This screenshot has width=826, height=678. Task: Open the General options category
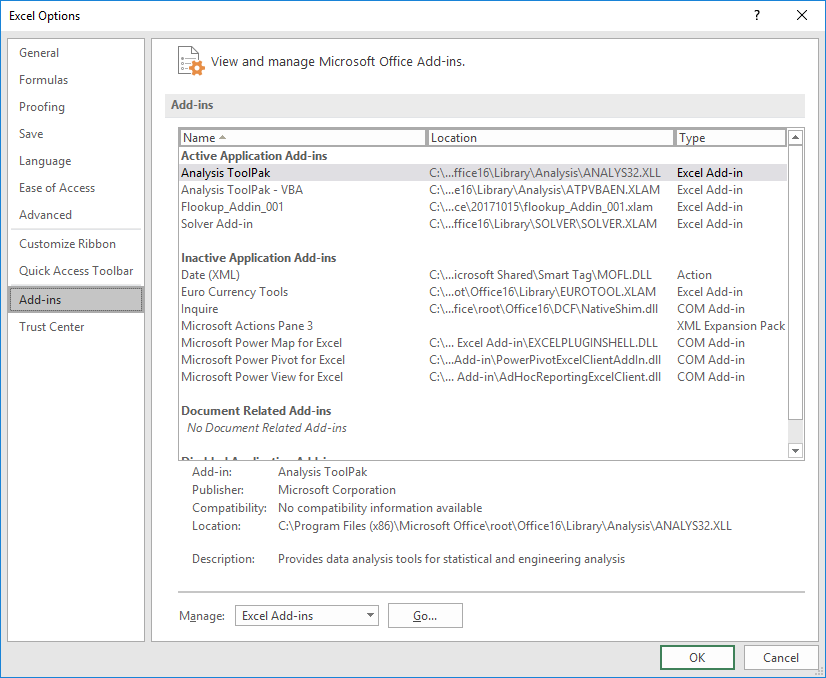(76, 53)
